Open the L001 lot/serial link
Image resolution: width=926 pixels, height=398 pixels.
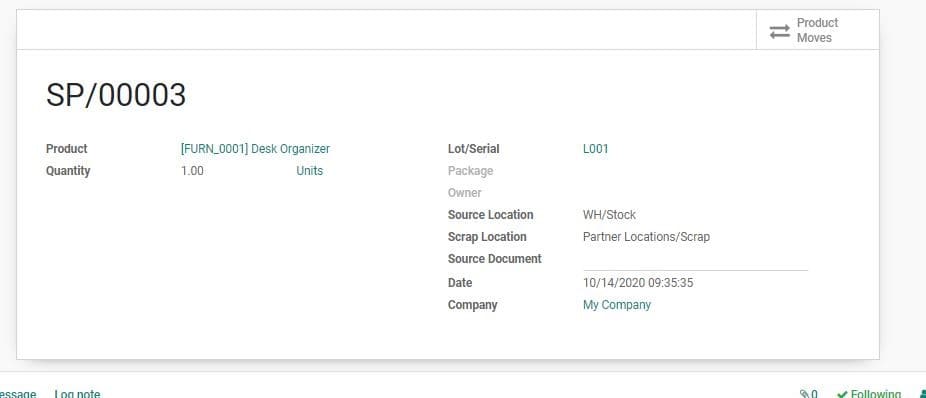tap(595, 149)
